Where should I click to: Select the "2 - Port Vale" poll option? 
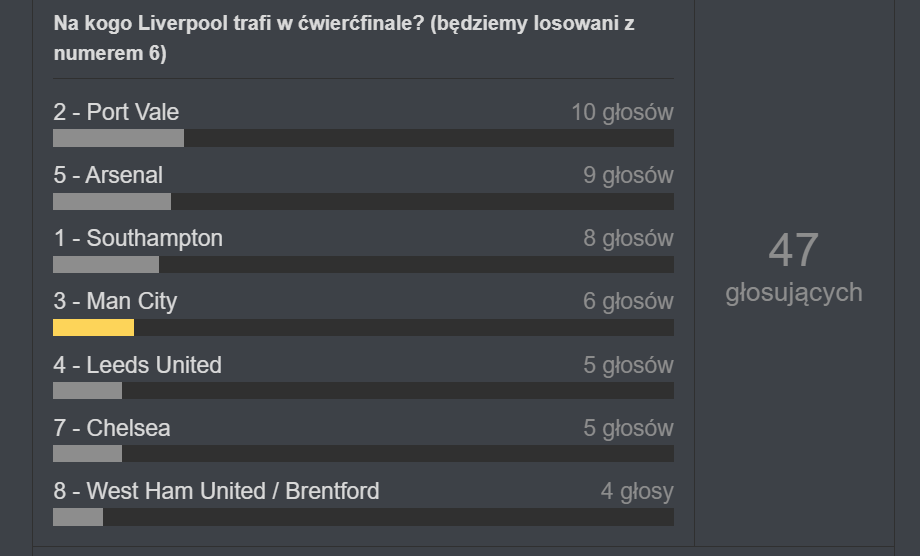pyautogui.click(x=116, y=112)
